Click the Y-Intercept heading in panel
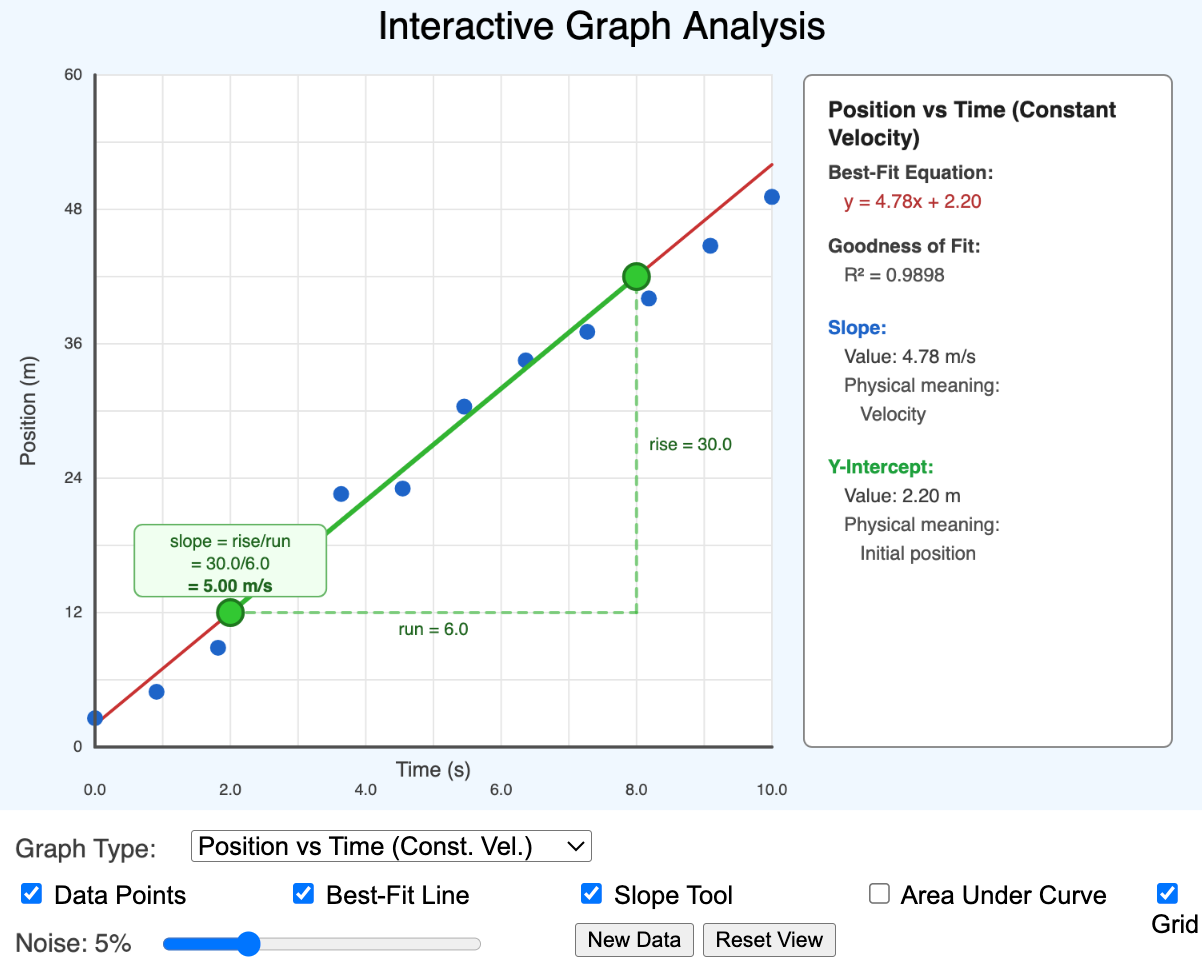1202x972 pixels. point(881,466)
